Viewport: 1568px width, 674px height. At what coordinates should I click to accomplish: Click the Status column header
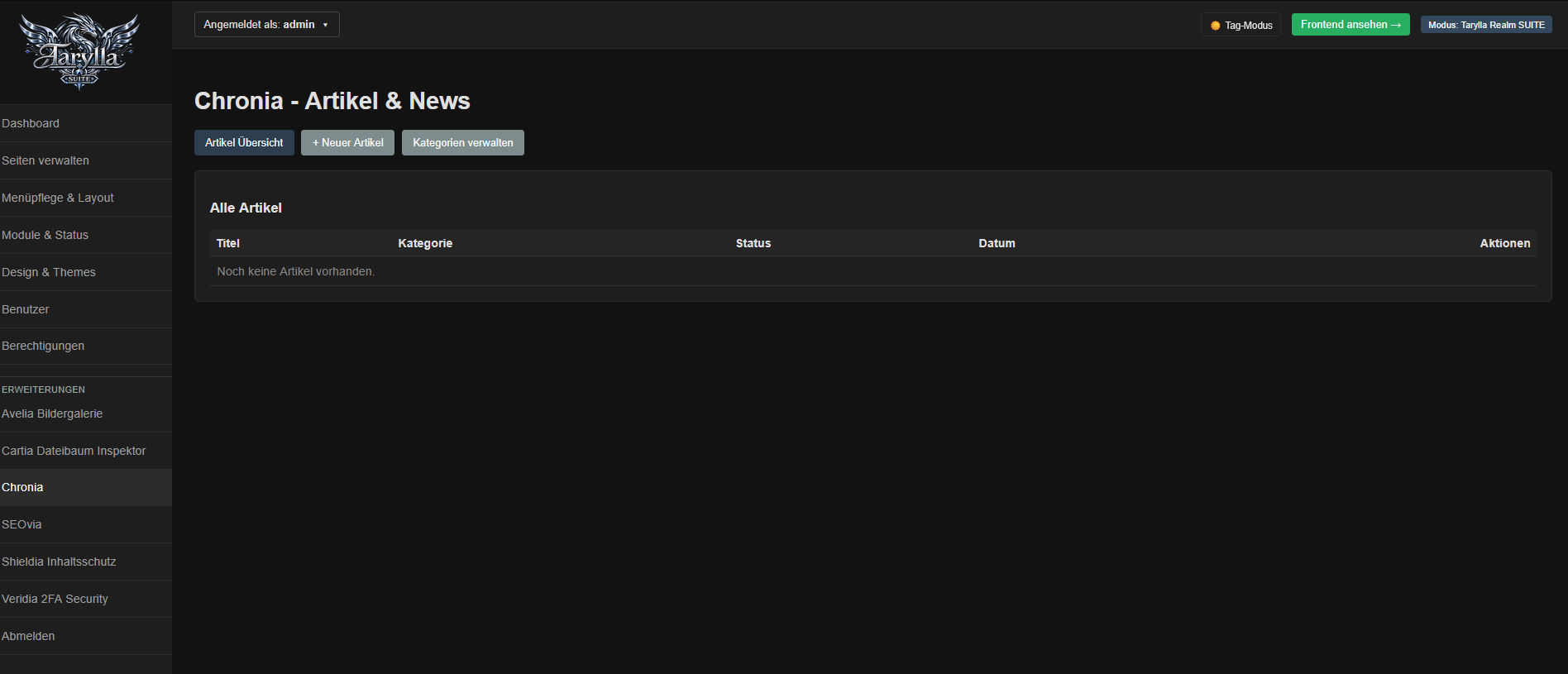[x=753, y=243]
